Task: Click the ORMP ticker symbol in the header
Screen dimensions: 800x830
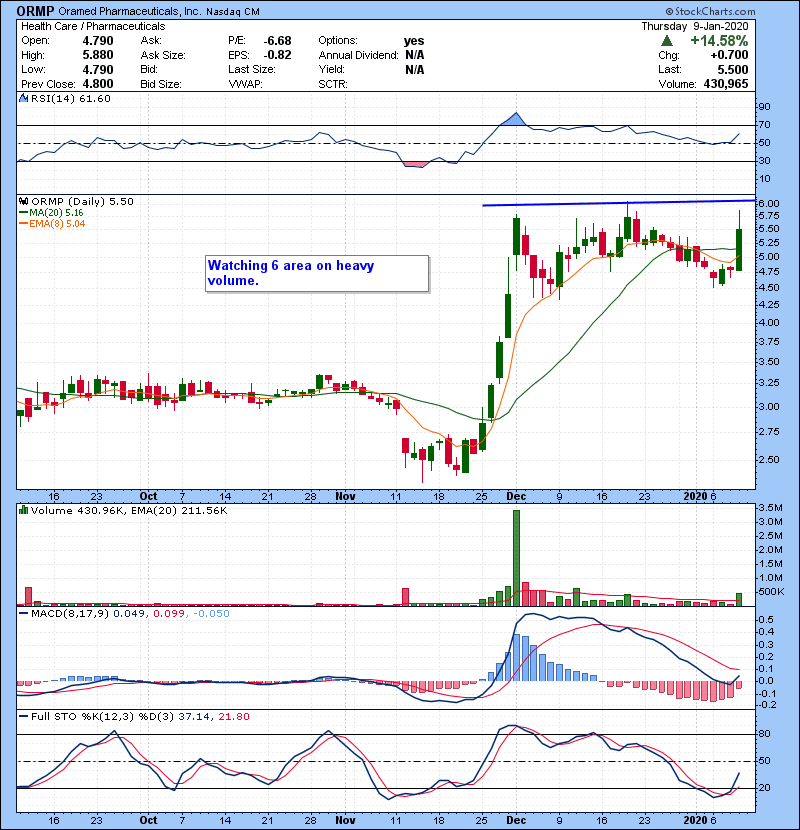Action: (35, 11)
